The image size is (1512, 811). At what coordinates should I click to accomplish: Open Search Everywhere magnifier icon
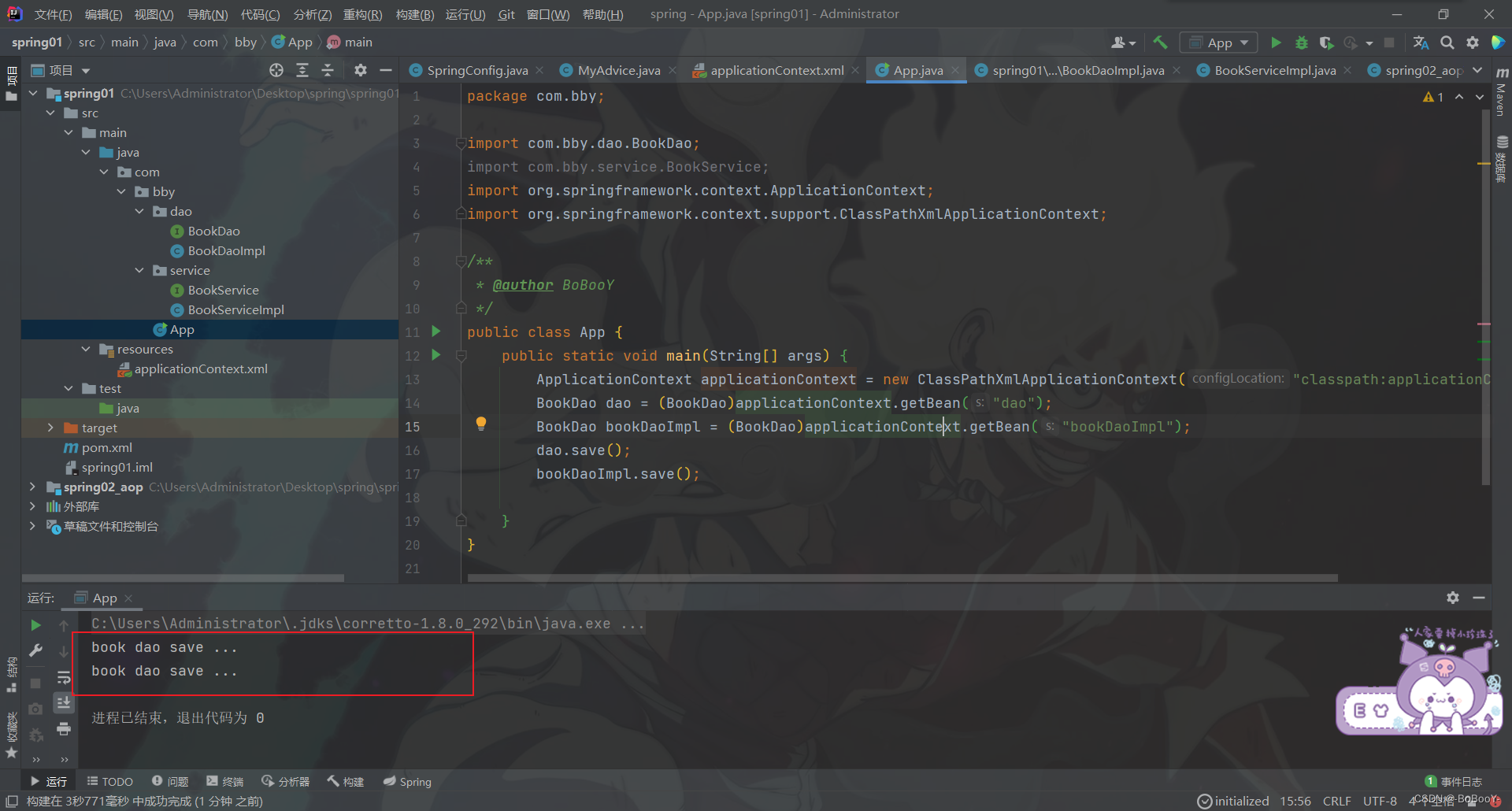click(1447, 43)
